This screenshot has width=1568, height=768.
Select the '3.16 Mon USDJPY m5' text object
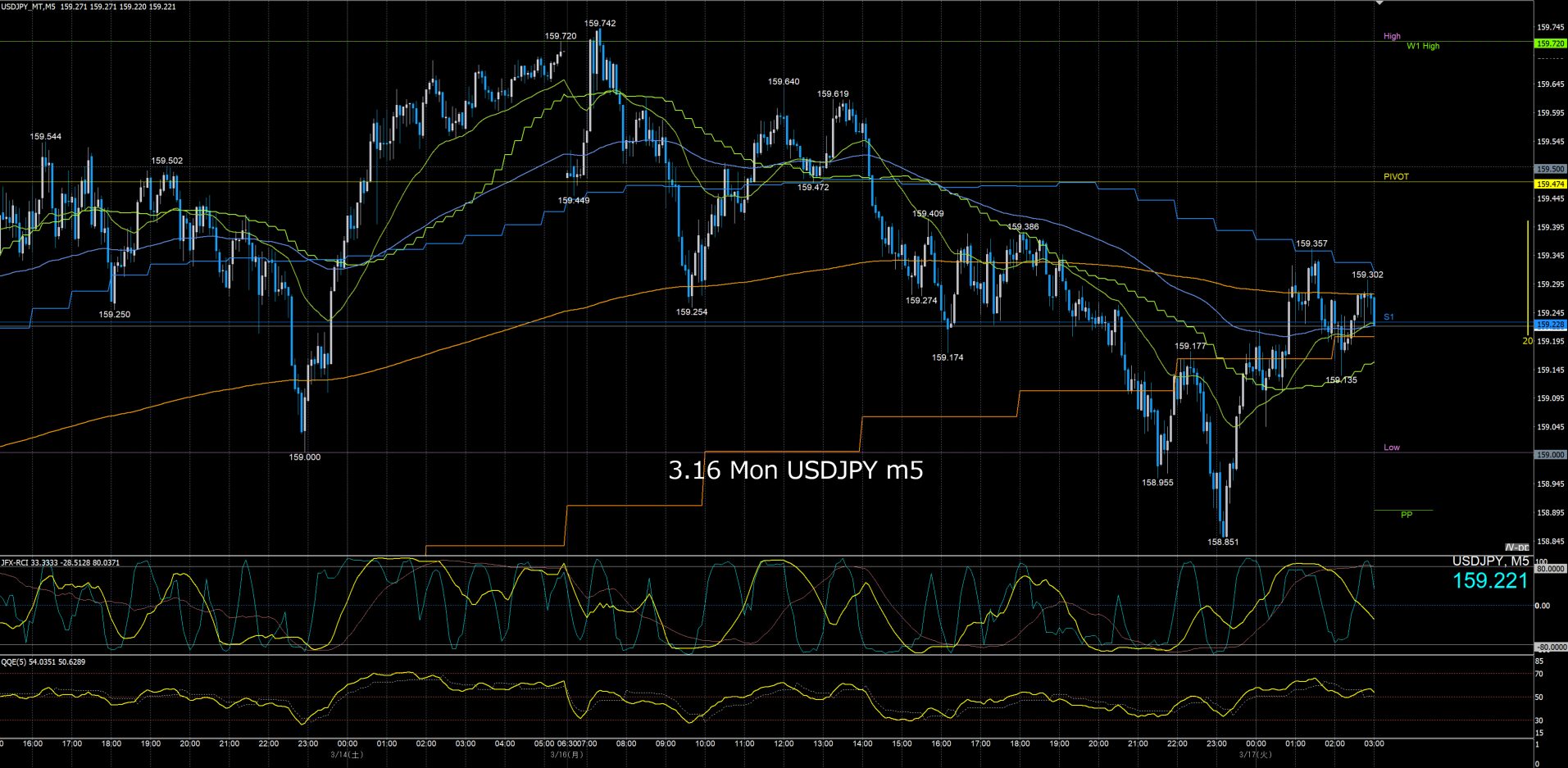796,470
